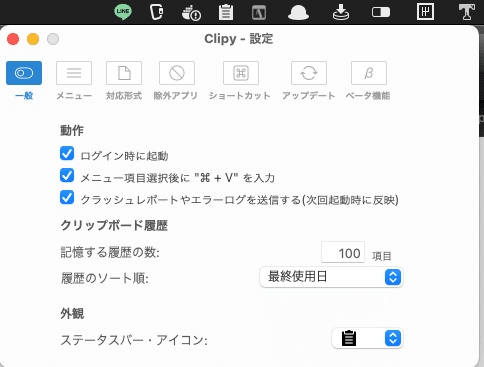Screen dimensions: 484x367
Task: Disable crash report sending checkbox
Action: click(67, 197)
